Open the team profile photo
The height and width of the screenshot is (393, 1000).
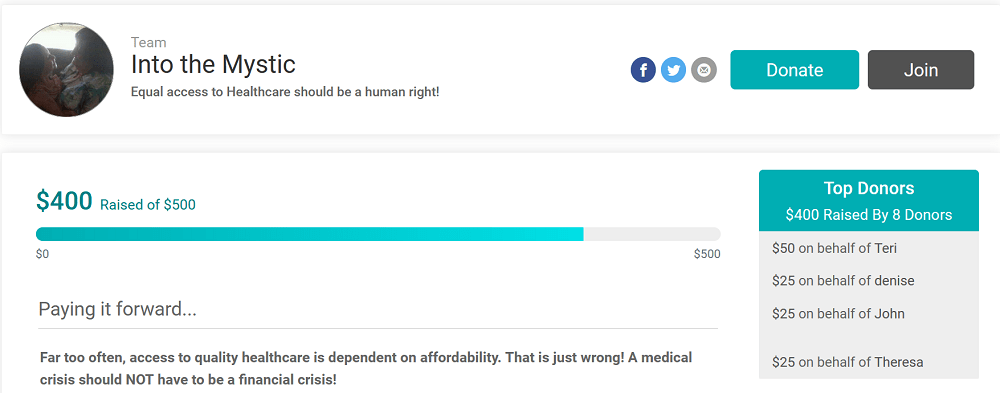[x=66, y=70]
